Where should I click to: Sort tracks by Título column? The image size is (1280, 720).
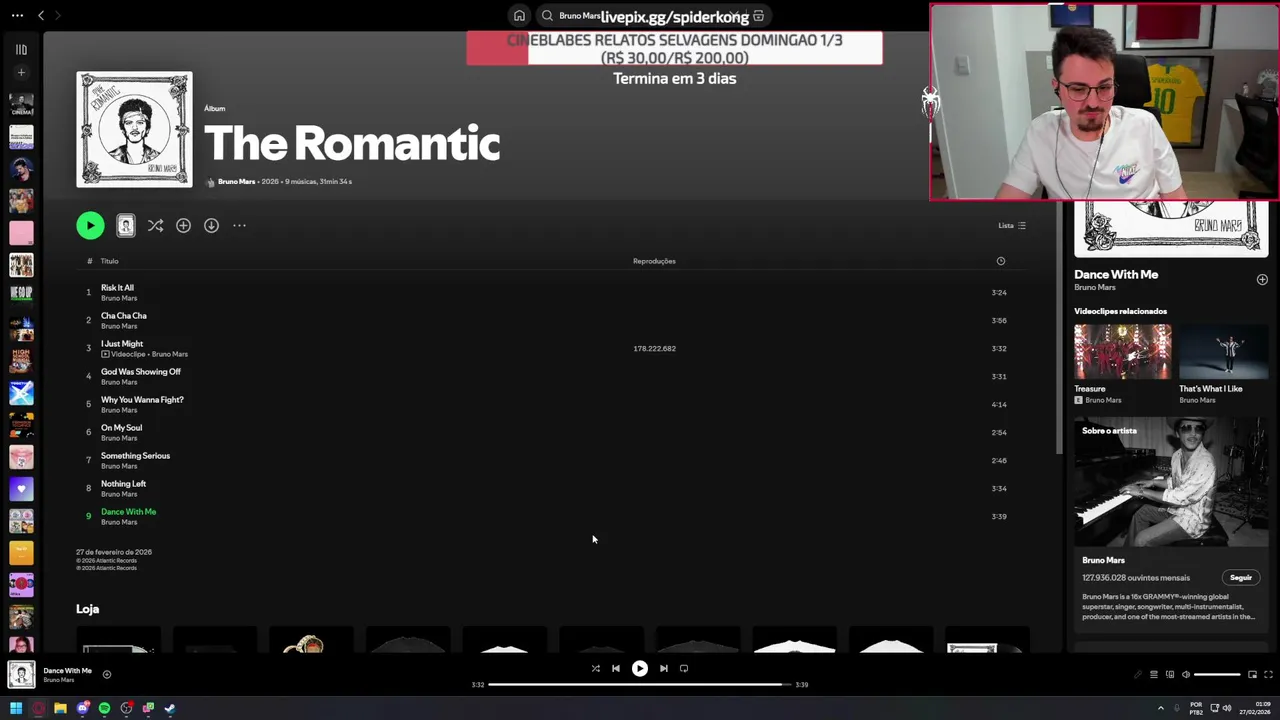(x=109, y=261)
